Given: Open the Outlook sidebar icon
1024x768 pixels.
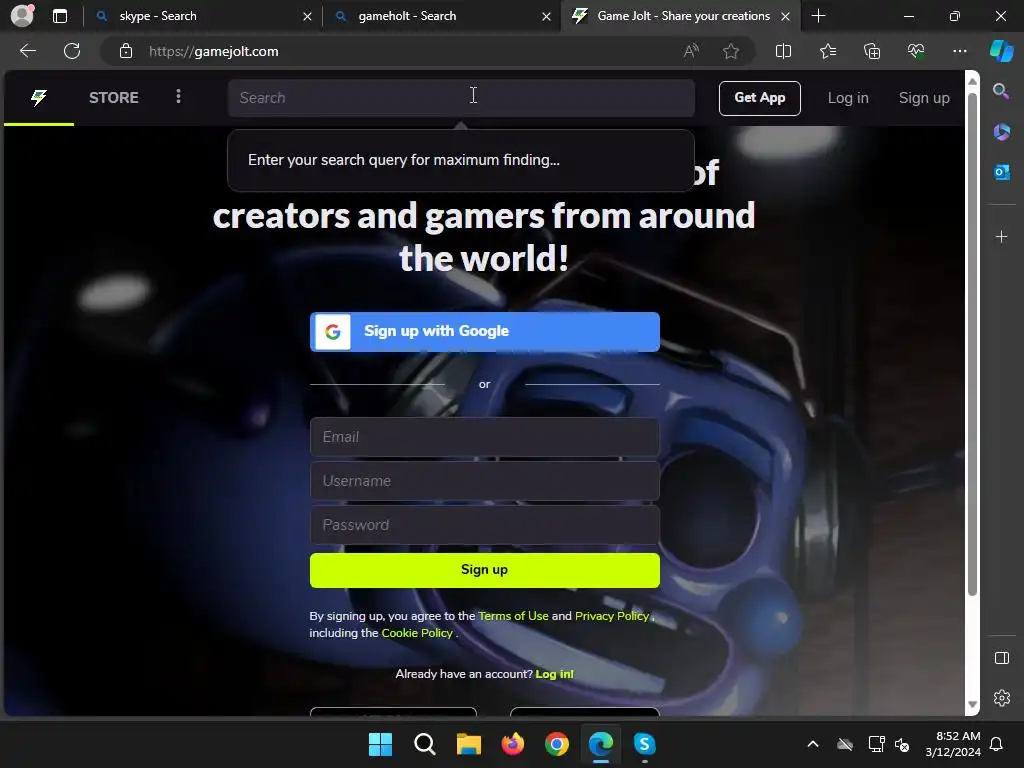Looking at the screenshot, I should pyautogui.click(x=1002, y=172).
